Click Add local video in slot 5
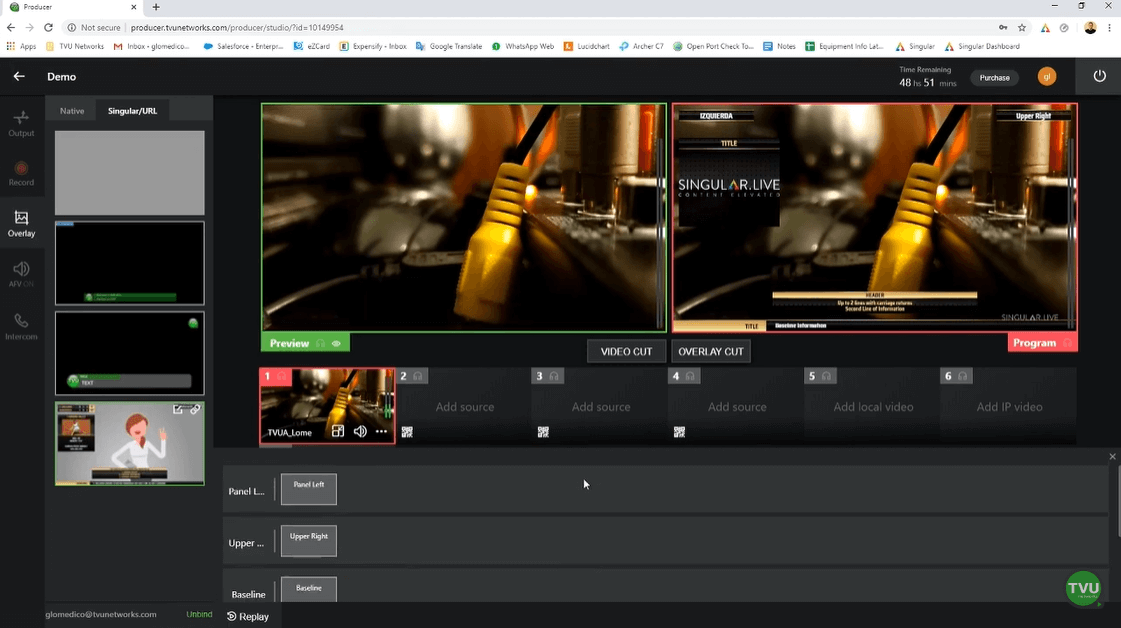 873,407
